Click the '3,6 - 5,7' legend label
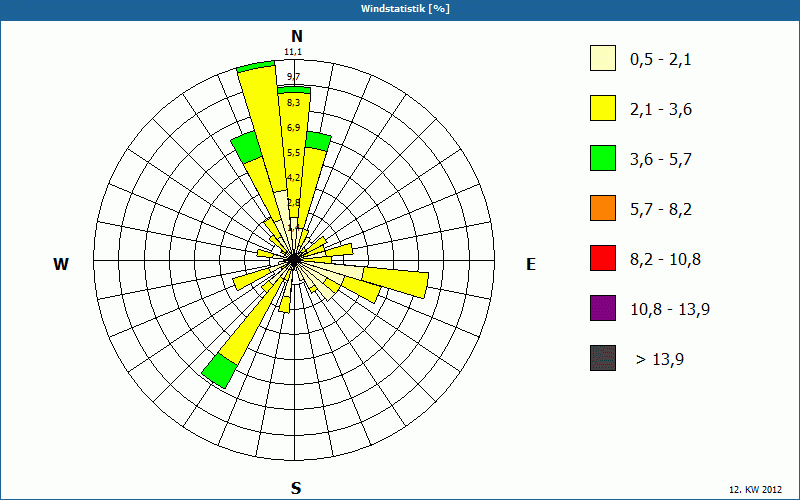 [x=661, y=160]
